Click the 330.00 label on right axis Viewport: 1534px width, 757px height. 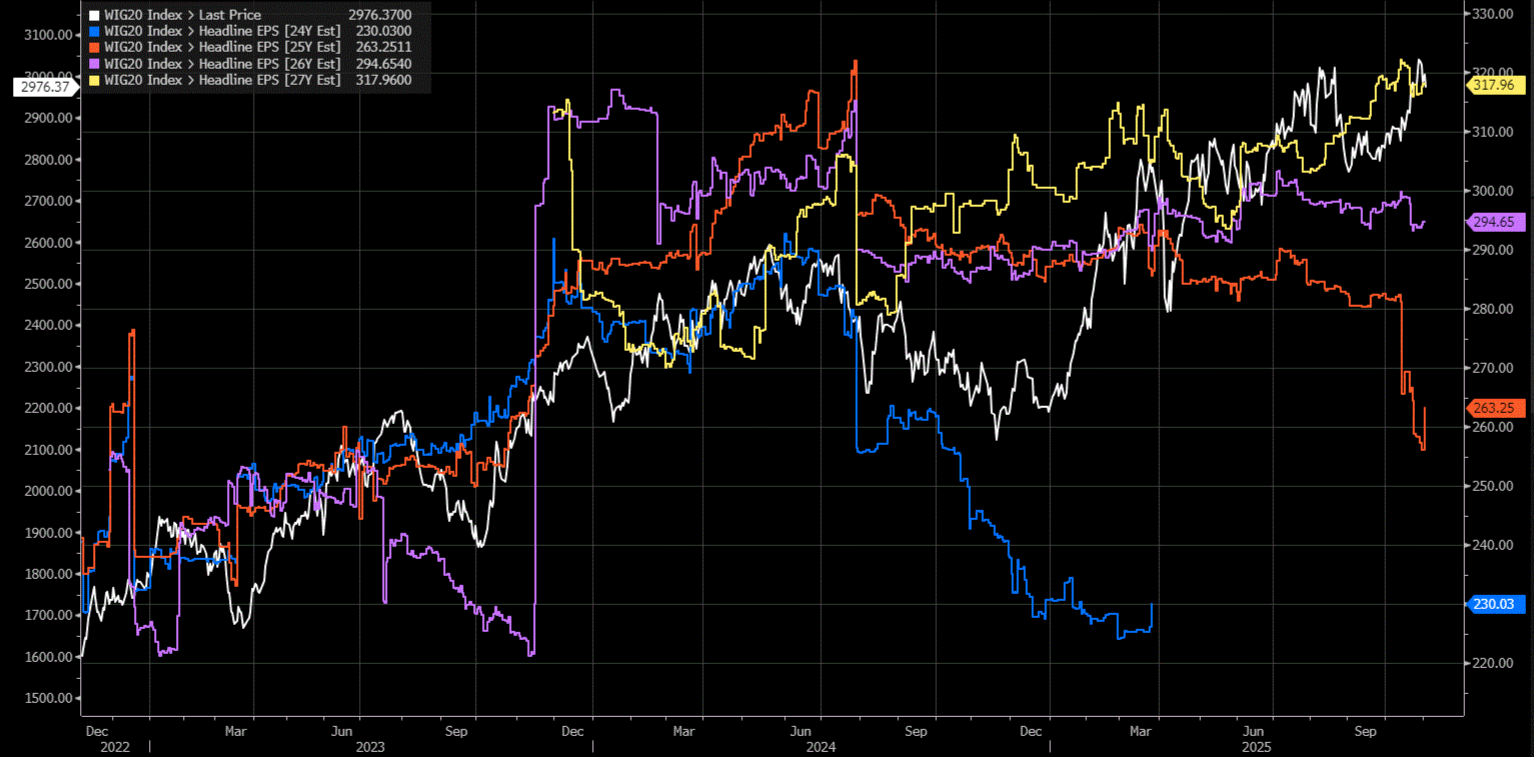coord(1497,14)
